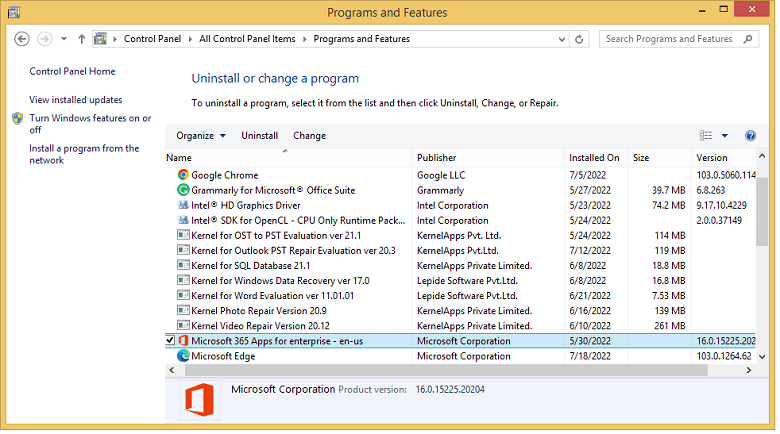The height and width of the screenshot is (434, 780).
Task: Click the horizontal scrollbar thumb
Action: click(446, 370)
